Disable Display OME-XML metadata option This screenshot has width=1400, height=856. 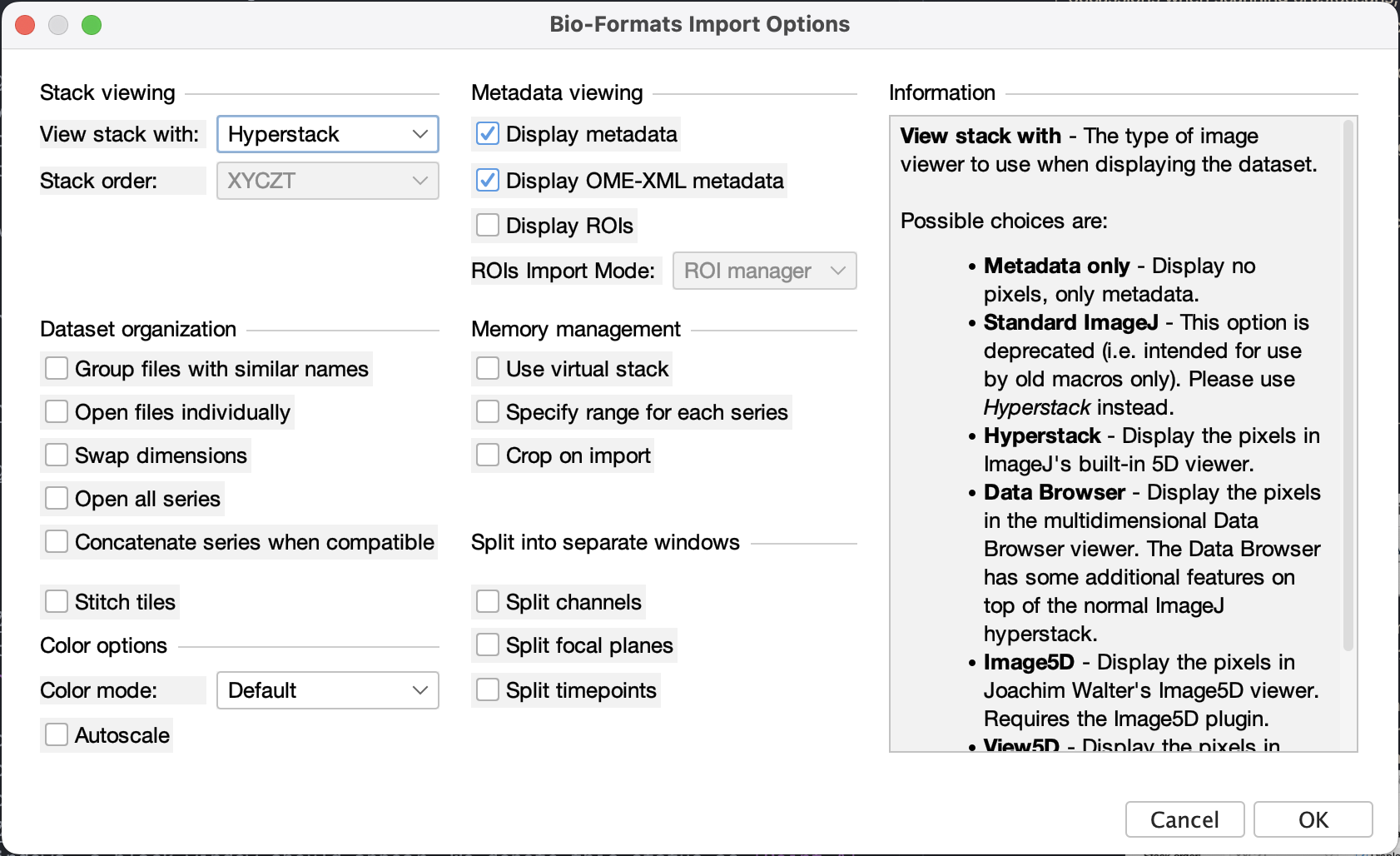(x=488, y=181)
